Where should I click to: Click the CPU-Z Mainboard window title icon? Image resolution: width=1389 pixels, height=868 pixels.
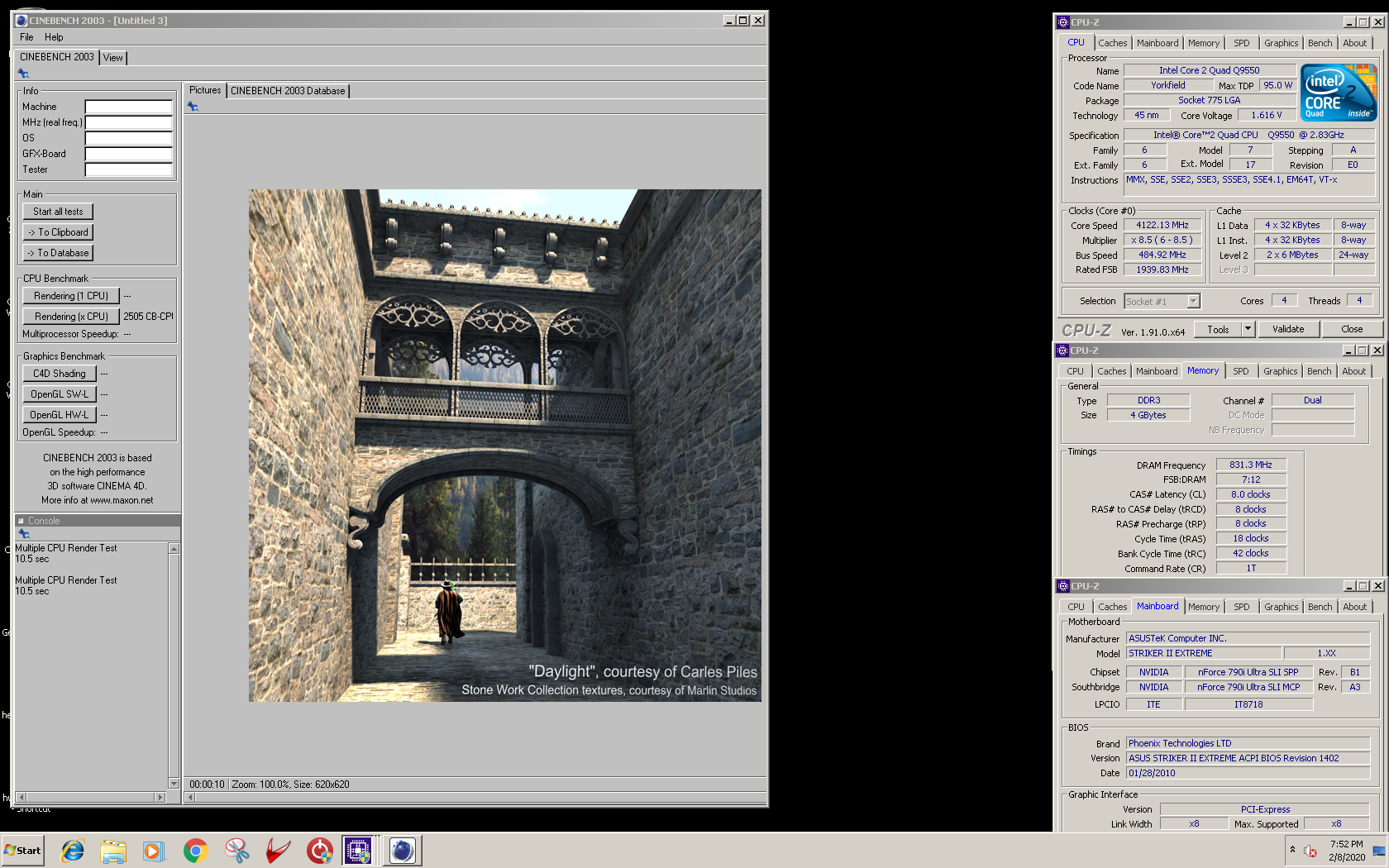(x=1063, y=586)
